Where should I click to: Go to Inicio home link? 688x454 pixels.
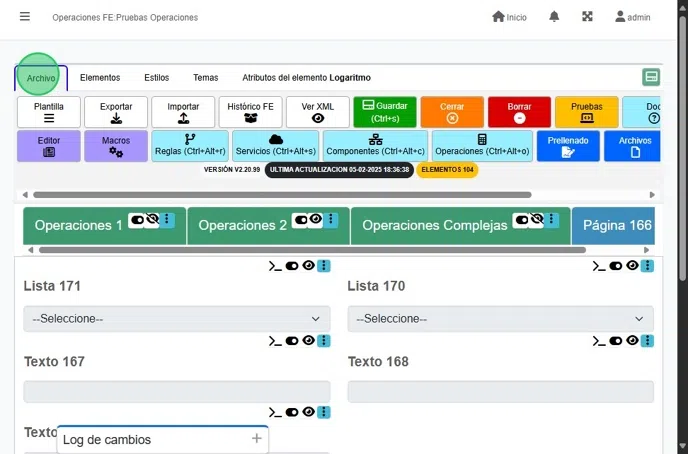tap(509, 17)
